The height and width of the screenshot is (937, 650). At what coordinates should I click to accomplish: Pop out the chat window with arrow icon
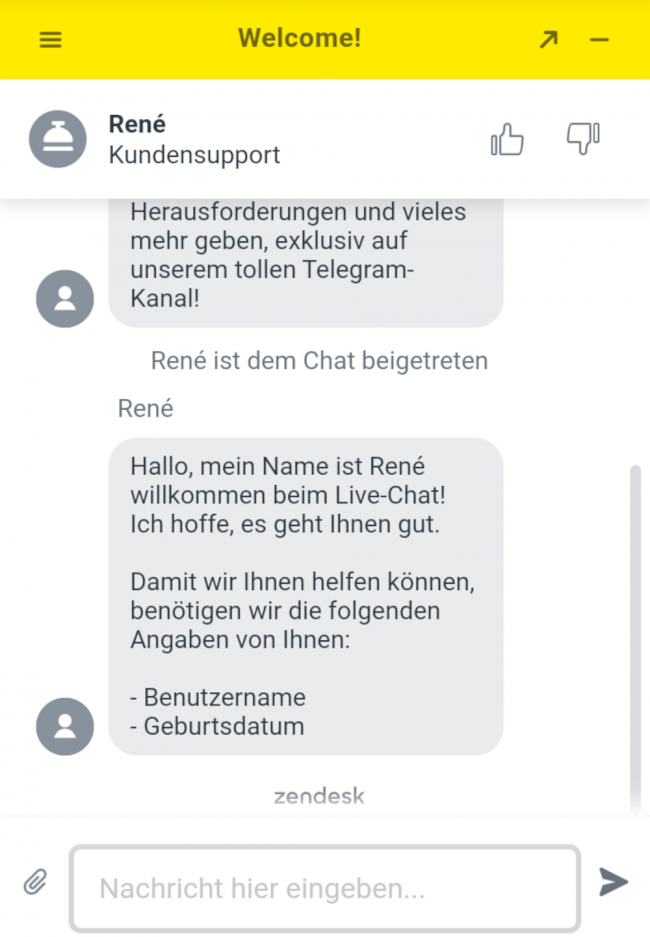[x=548, y=40]
